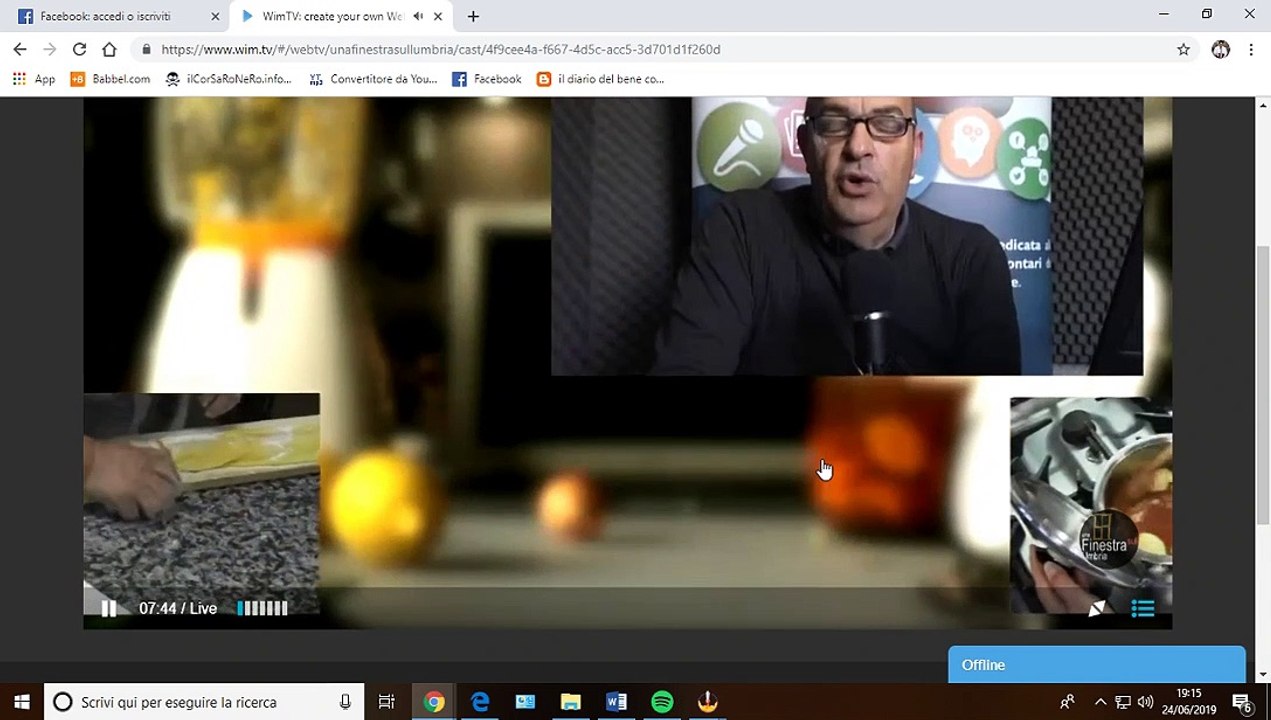
Task: Go back to the previous page
Action: pos(20,49)
